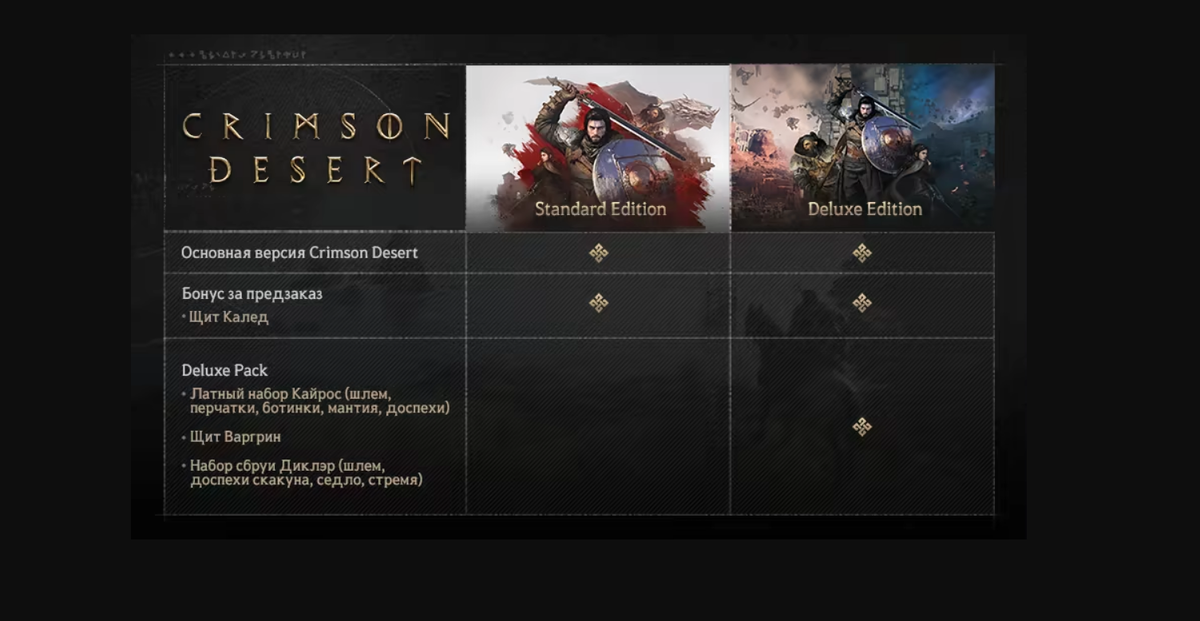Image resolution: width=1200 pixels, height=621 pixels.
Task: Click the Standard Edition base game checkmark icon
Action: pos(598,253)
